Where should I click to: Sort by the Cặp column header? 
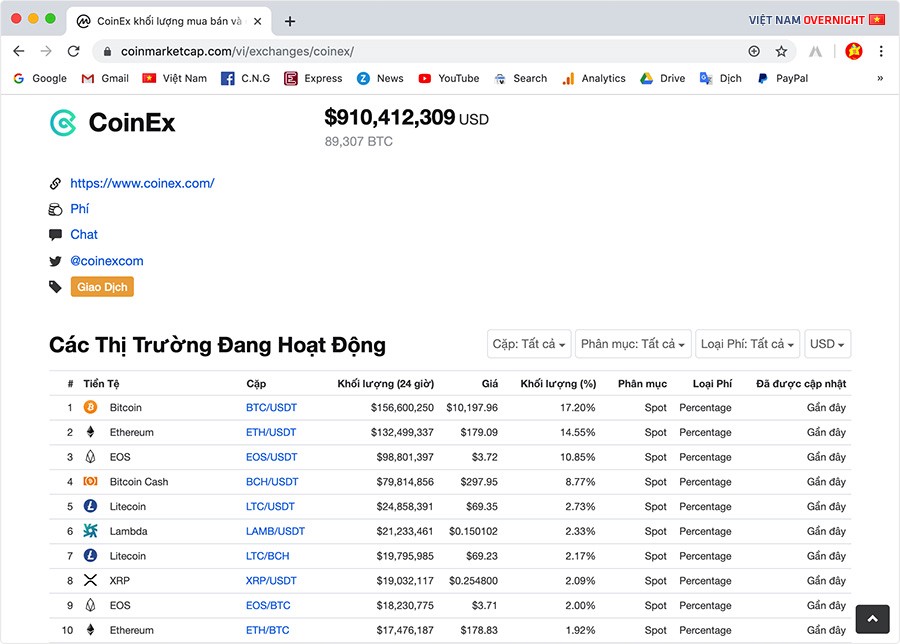click(256, 383)
